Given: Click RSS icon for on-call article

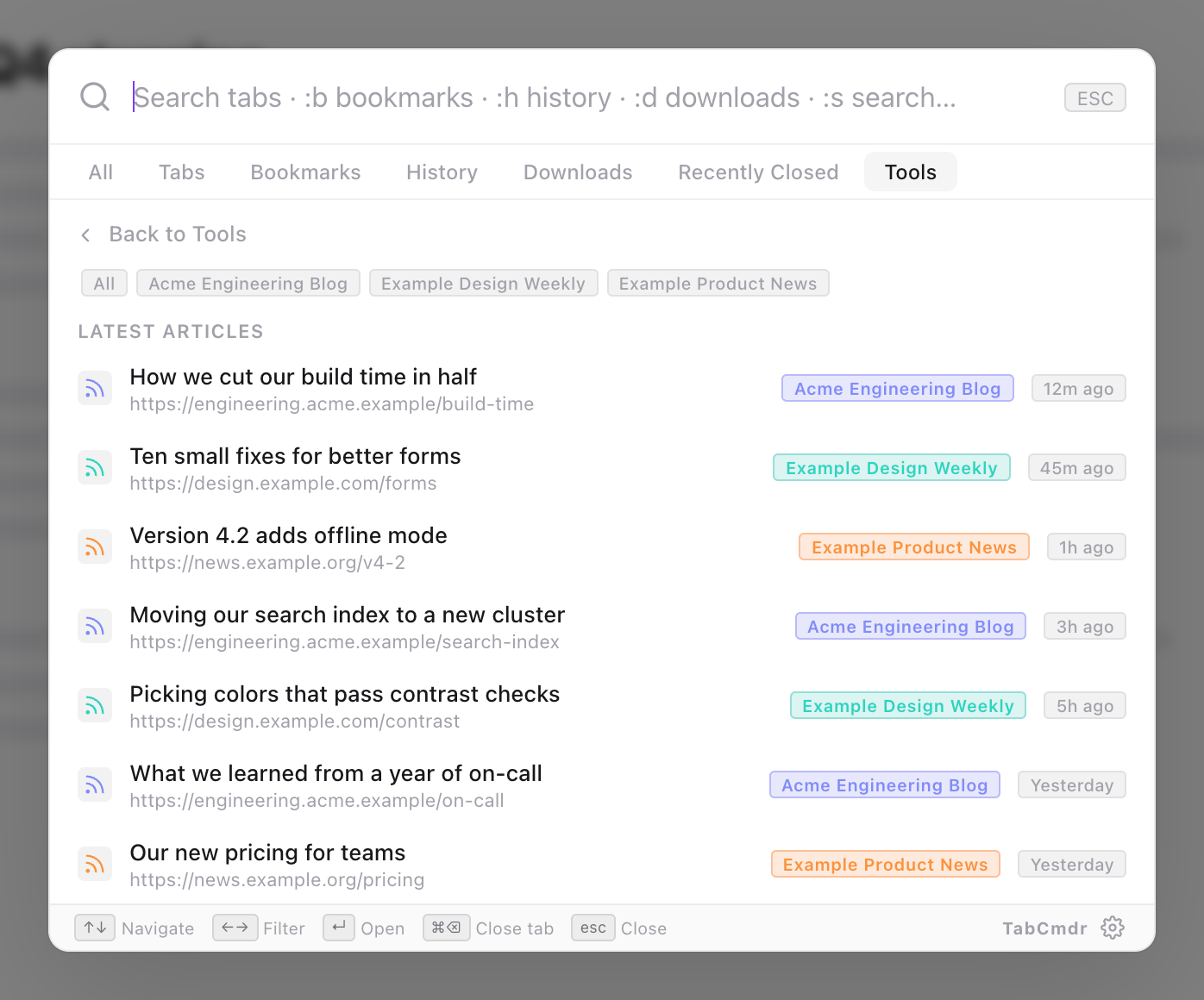Looking at the screenshot, I should click(x=95, y=785).
